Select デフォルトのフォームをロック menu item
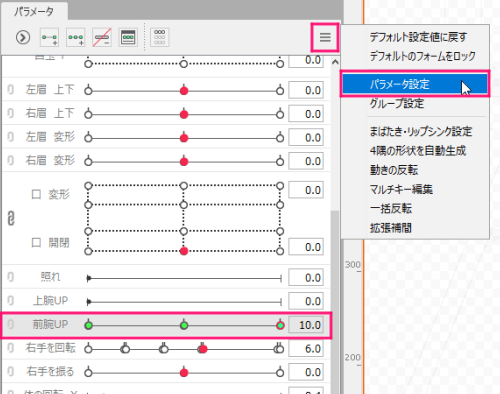The image size is (500, 394). coord(422,56)
